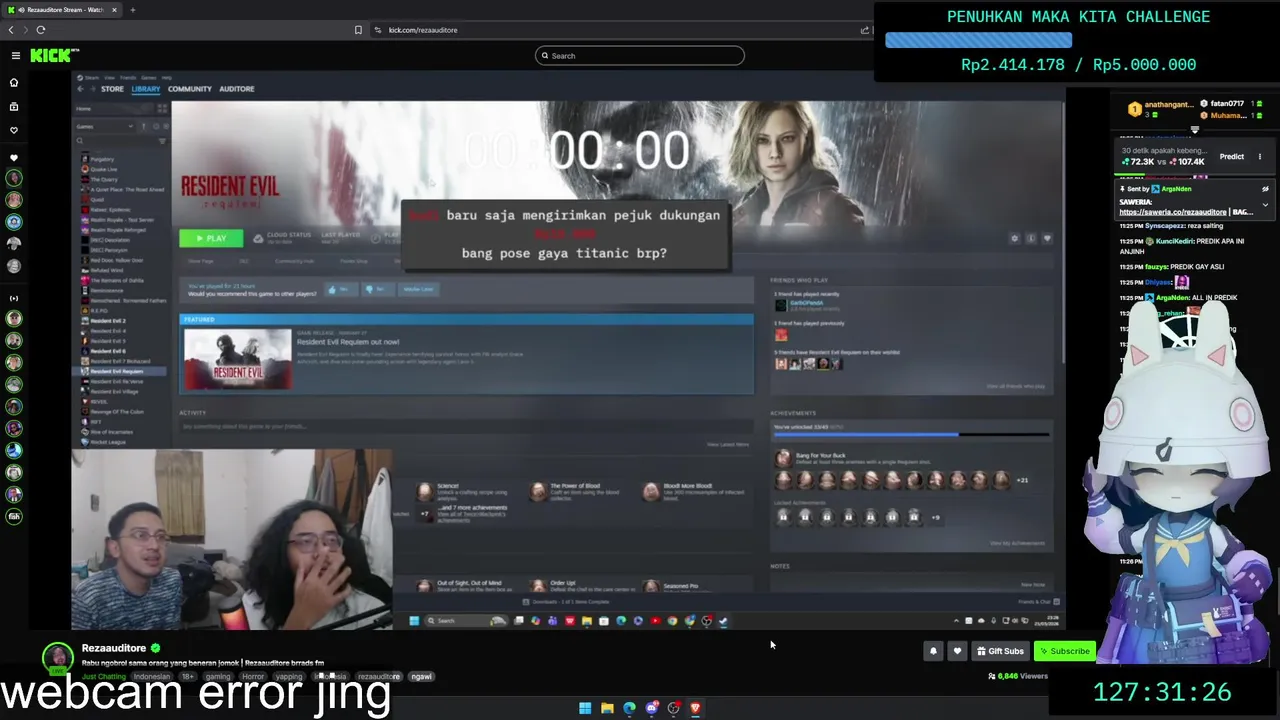Screen dimensions: 1280x720
Task: Open File Explorer from the taskbar
Action: [607, 708]
